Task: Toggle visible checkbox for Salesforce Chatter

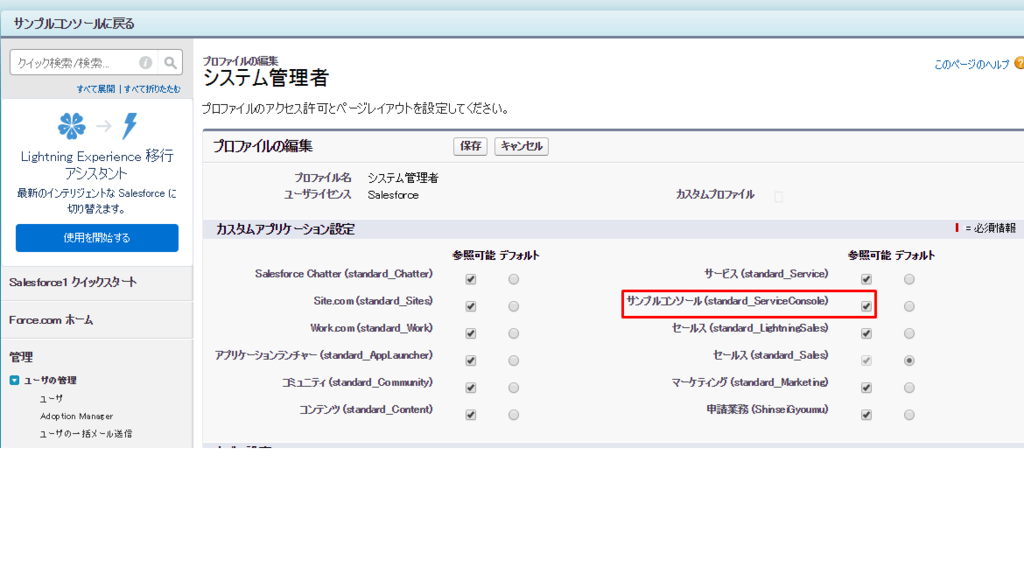Action: (471, 280)
